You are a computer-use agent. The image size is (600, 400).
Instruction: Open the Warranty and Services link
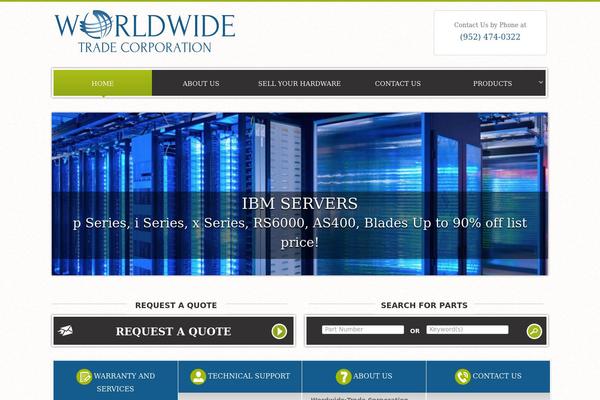(x=124, y=382)
